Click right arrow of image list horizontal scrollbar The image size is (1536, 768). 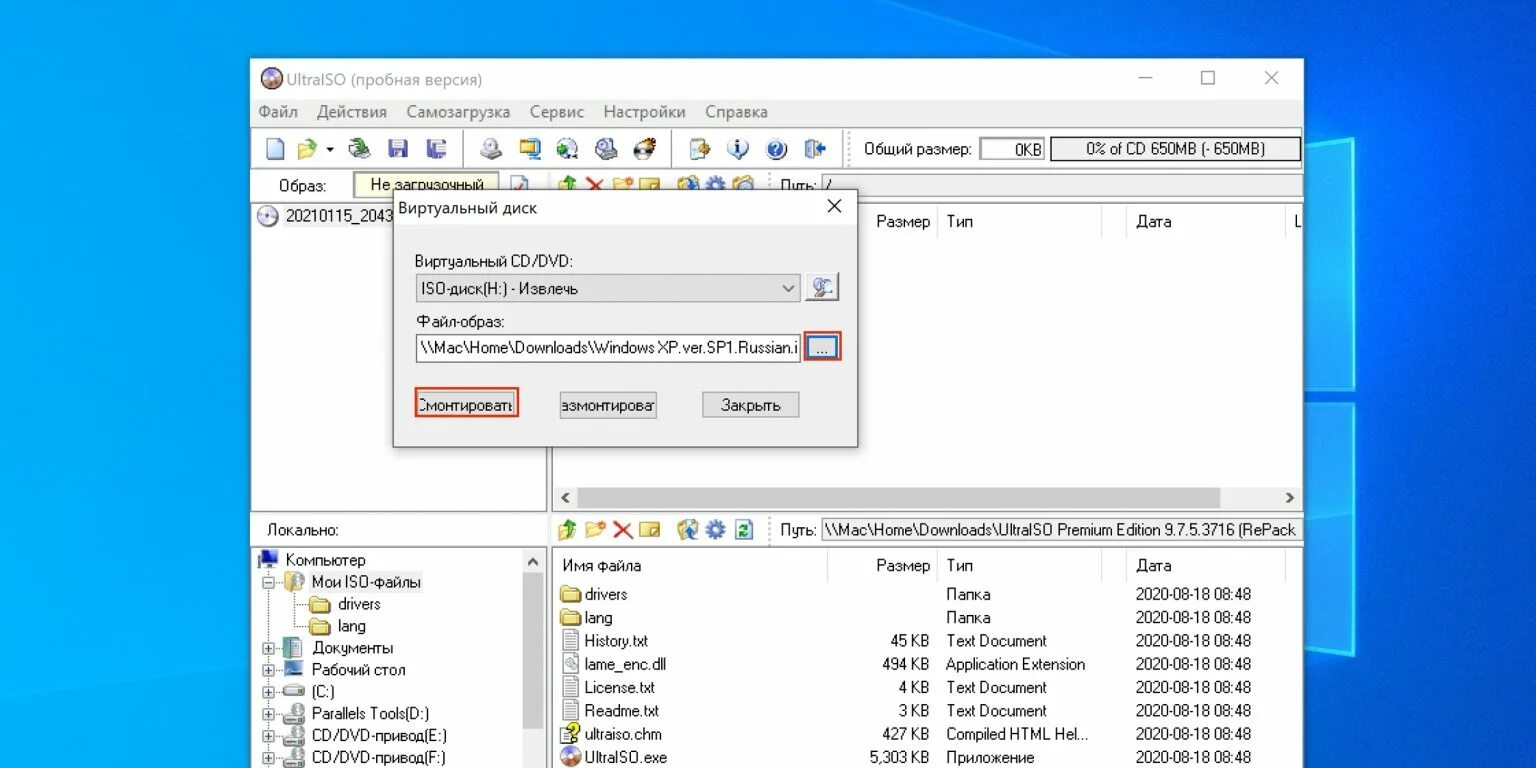[1289, 497]
